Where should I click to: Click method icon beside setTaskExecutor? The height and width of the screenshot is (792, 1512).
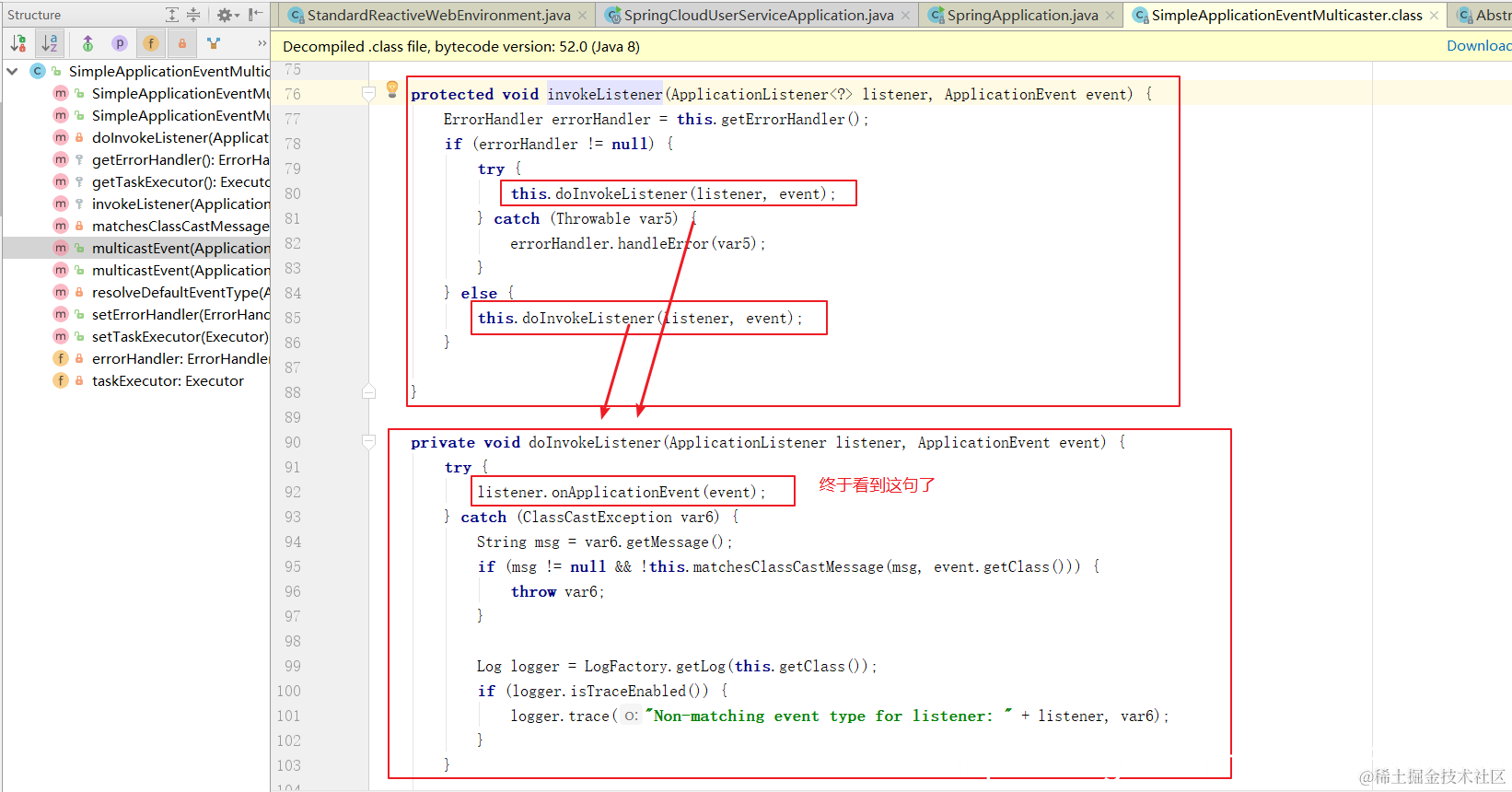coord(61,336)
